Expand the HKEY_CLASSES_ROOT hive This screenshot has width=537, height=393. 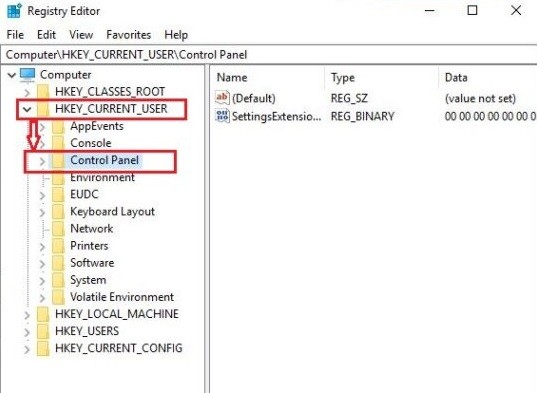[x=27, y=92]
